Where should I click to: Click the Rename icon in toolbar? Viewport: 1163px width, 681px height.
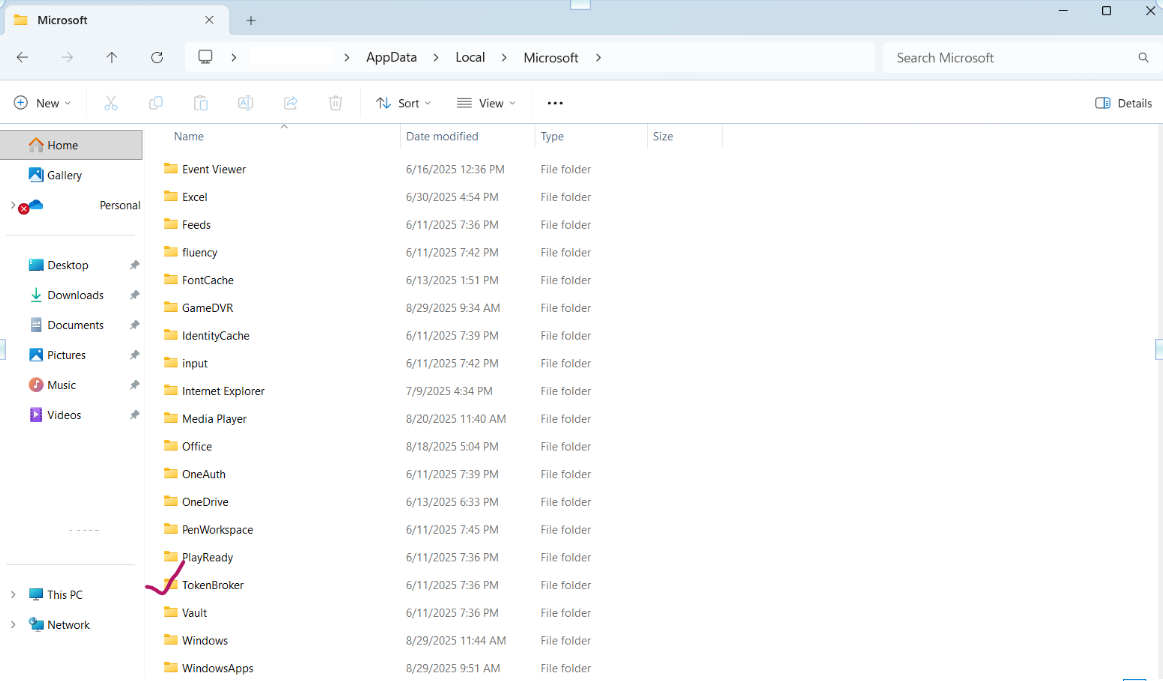(x=246, y=103)
